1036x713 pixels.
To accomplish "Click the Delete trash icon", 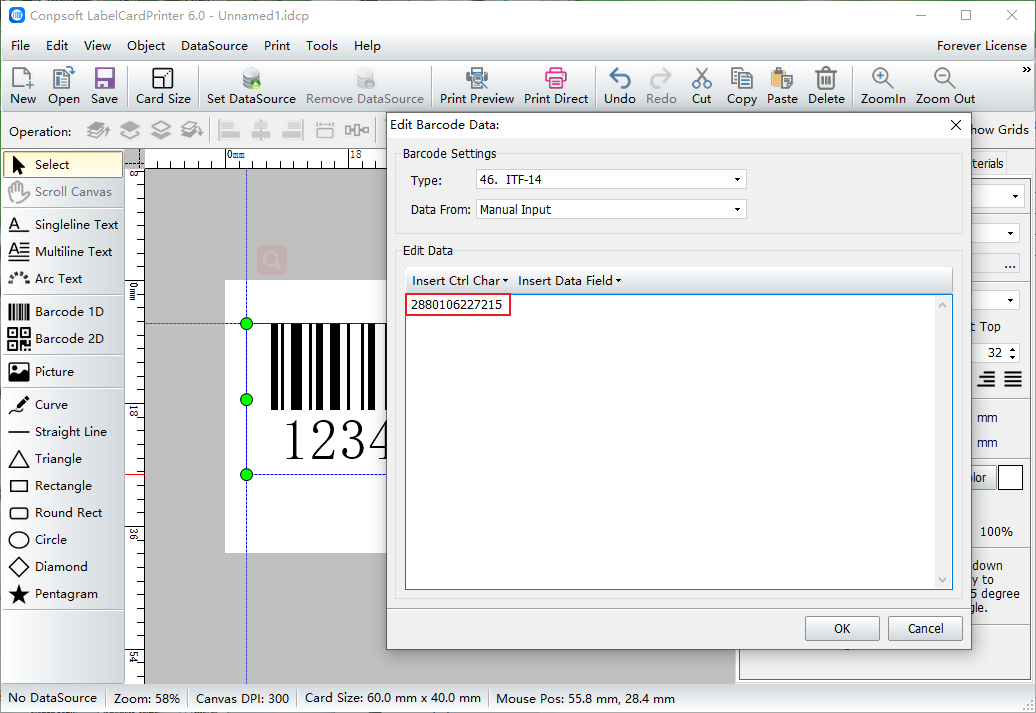I will (826, 86).
